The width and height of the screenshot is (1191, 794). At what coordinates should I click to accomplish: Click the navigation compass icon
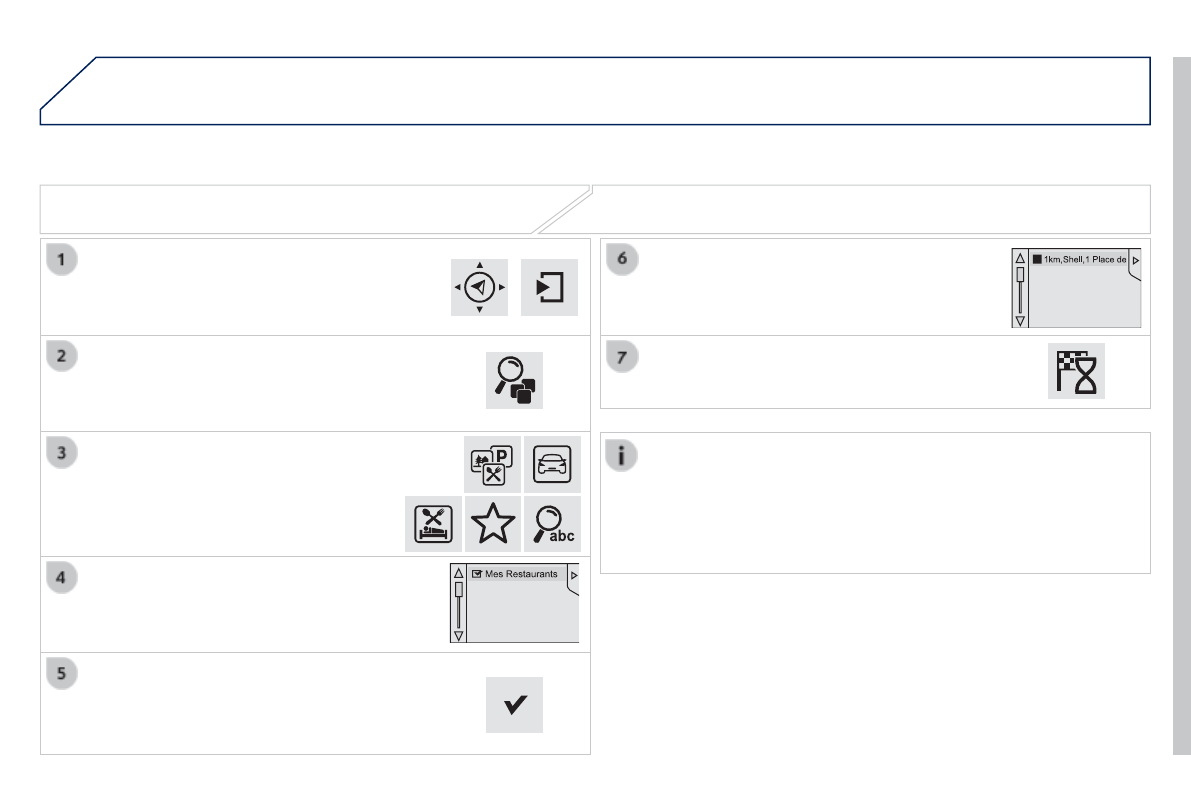[x=480, y=287]
